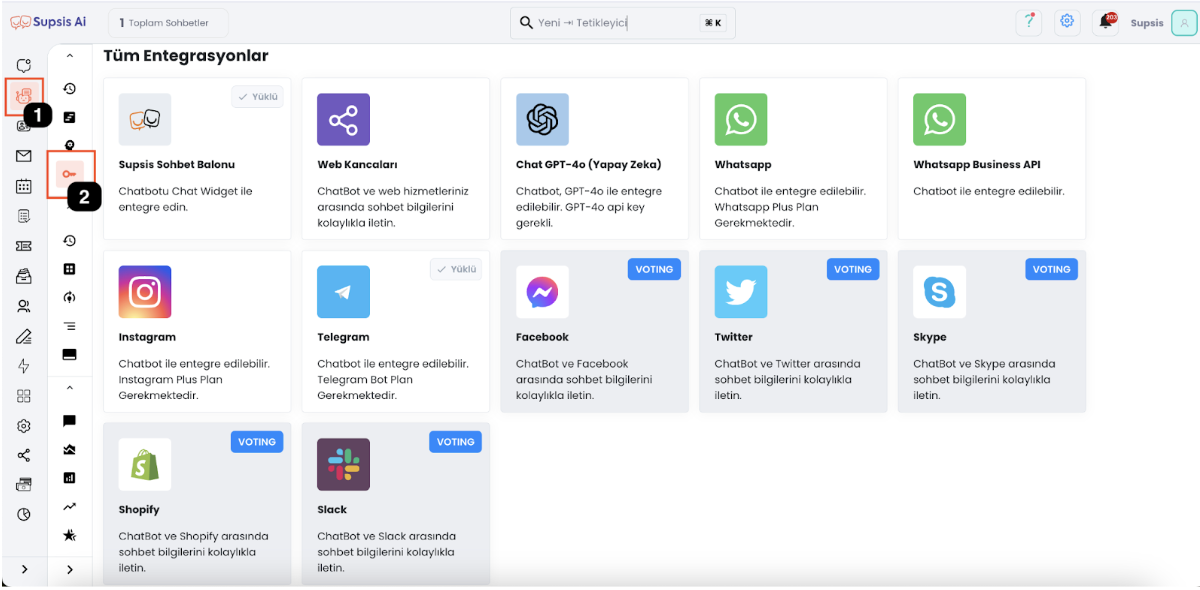Viewport: 1200px width, 590px height.
Task: Click the Tüm Entegrasyonlar heading
Action: coord(186,56)
